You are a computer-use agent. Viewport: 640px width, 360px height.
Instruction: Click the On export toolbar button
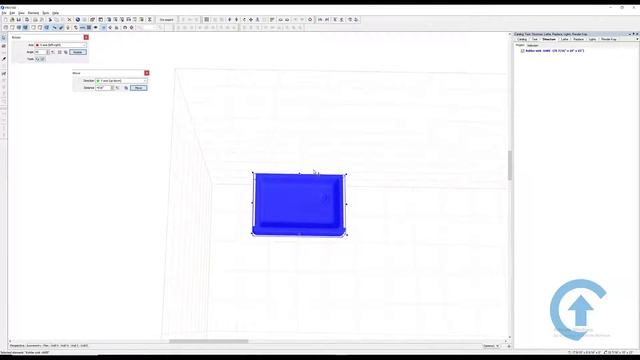(x=167, y=20)
